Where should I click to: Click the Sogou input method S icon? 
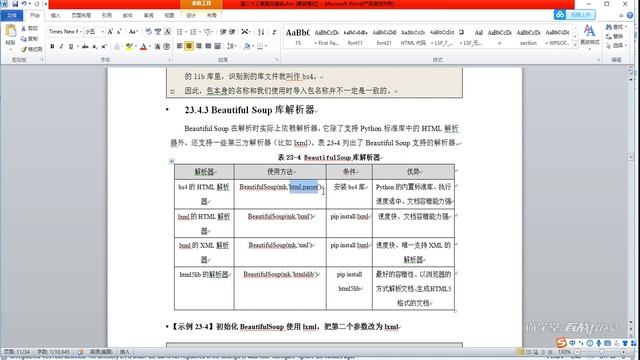[x=562, y=342]
